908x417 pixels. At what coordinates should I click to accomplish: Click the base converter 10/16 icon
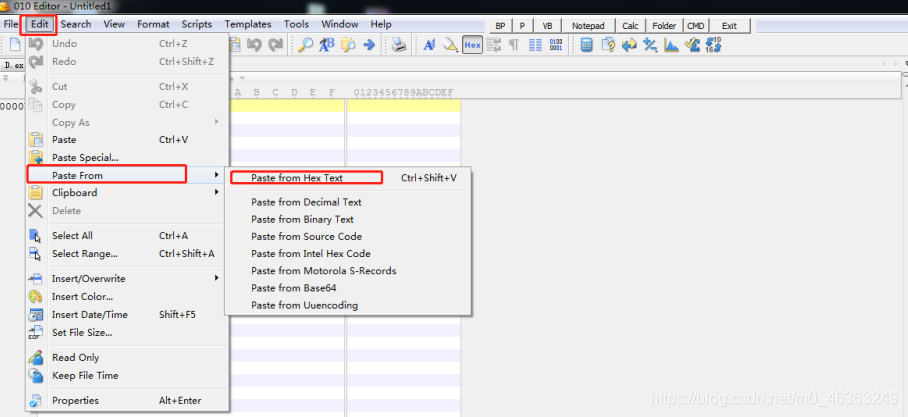point(713,45)
